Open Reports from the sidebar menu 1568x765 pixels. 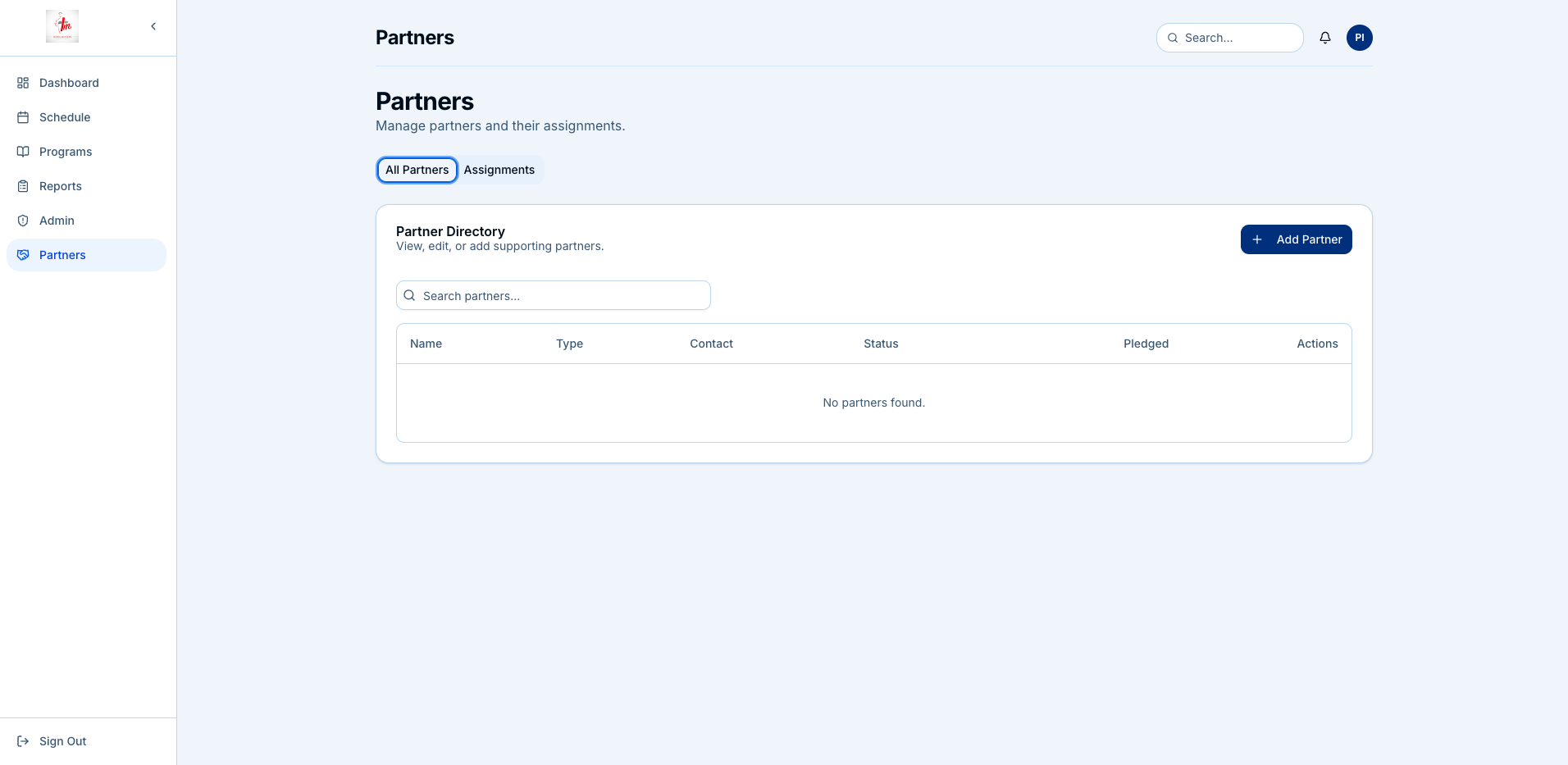coord(61,186)
